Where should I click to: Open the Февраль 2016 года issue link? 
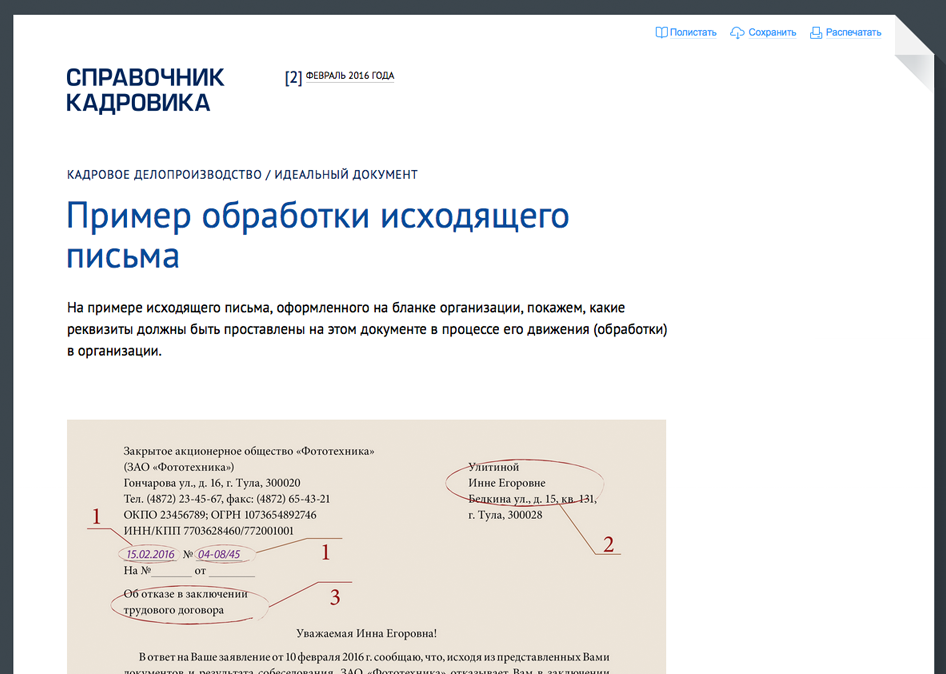[x=350, y=76]
